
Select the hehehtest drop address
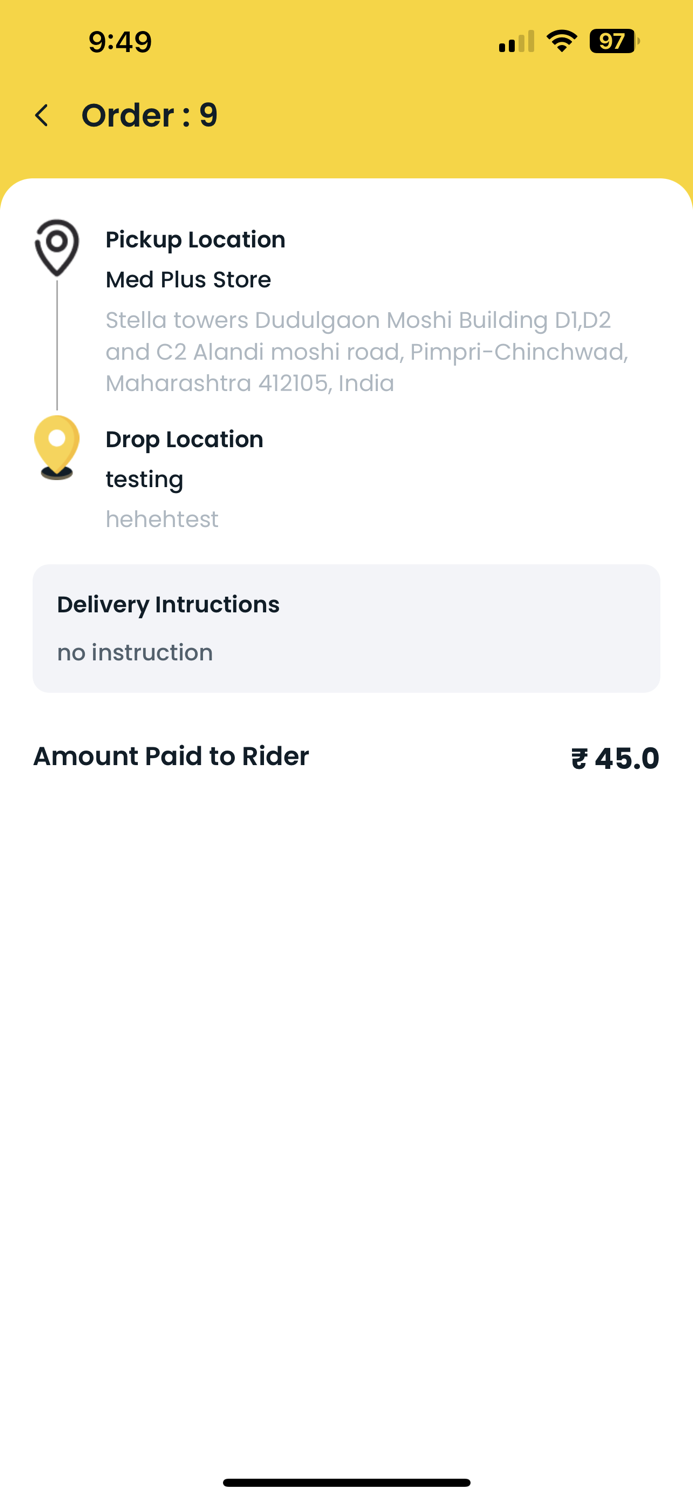pyautogui.click(x=162, y=519)
